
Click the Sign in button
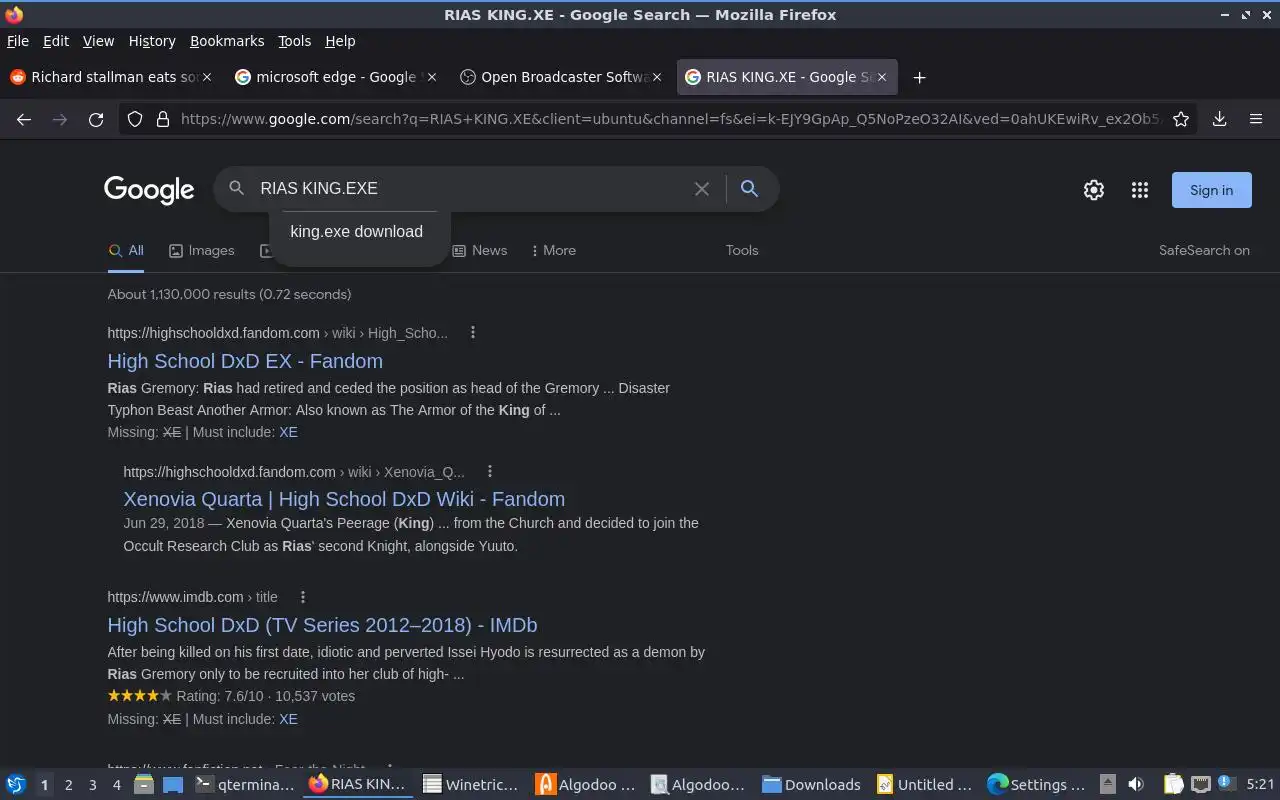pos(1211,190)
